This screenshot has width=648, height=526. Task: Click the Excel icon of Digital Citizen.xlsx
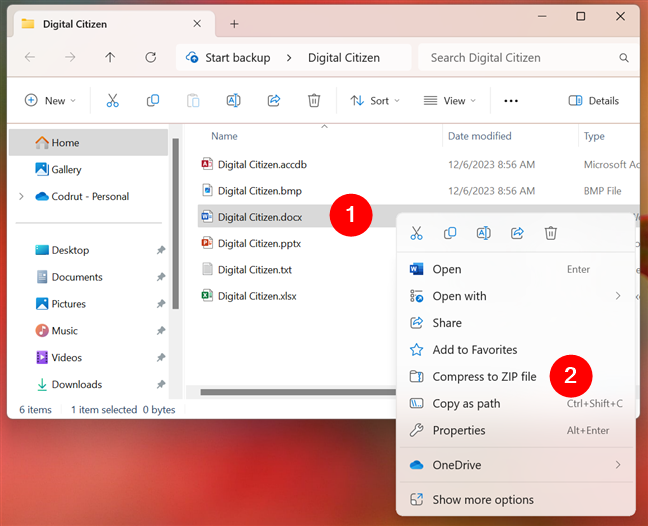[207, 295]
